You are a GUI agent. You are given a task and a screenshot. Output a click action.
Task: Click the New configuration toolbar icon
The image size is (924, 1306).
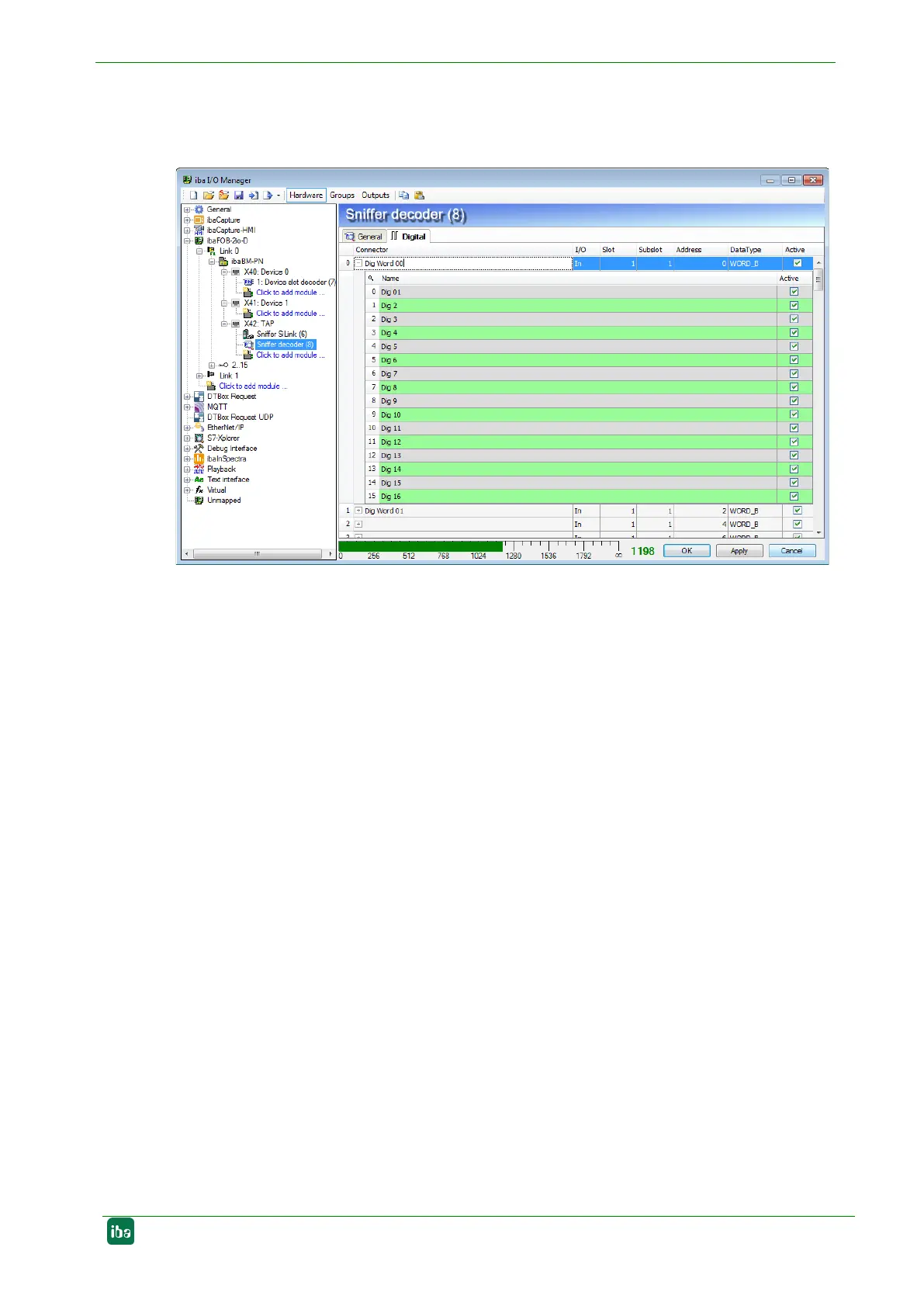194,196
